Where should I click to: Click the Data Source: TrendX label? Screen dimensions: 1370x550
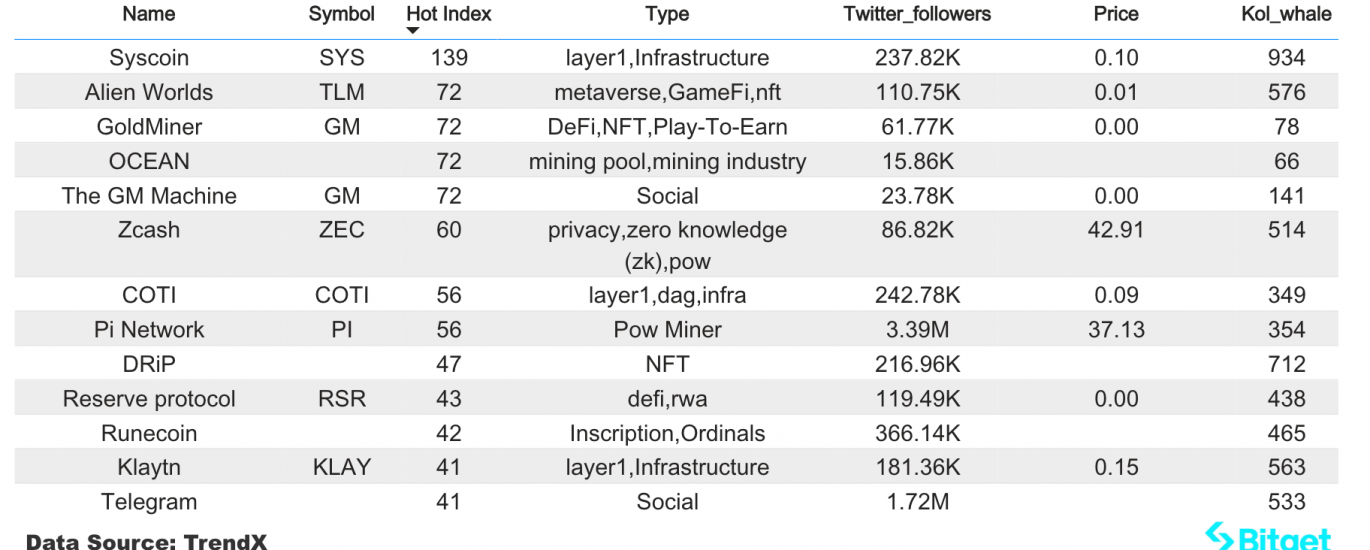[x=147, y=541]
